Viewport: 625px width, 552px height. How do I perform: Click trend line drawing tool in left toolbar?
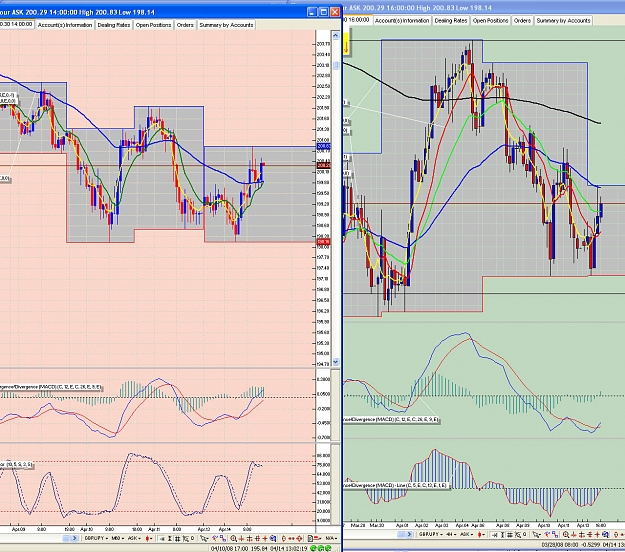click(x=215, y=538)
